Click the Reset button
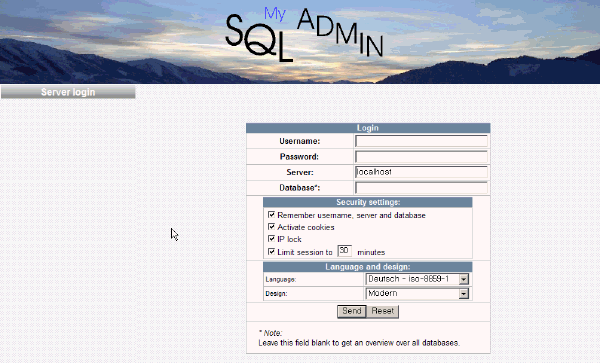The height and width of the screenshot is (363, 600). (383, 311)
